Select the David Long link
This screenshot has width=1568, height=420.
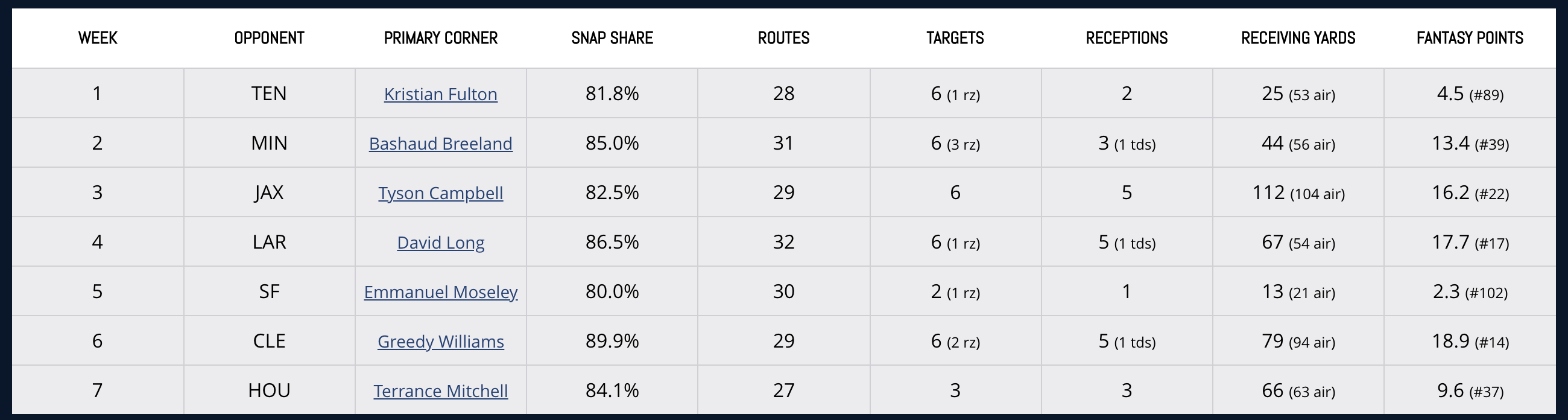click(x=440, y=242)
